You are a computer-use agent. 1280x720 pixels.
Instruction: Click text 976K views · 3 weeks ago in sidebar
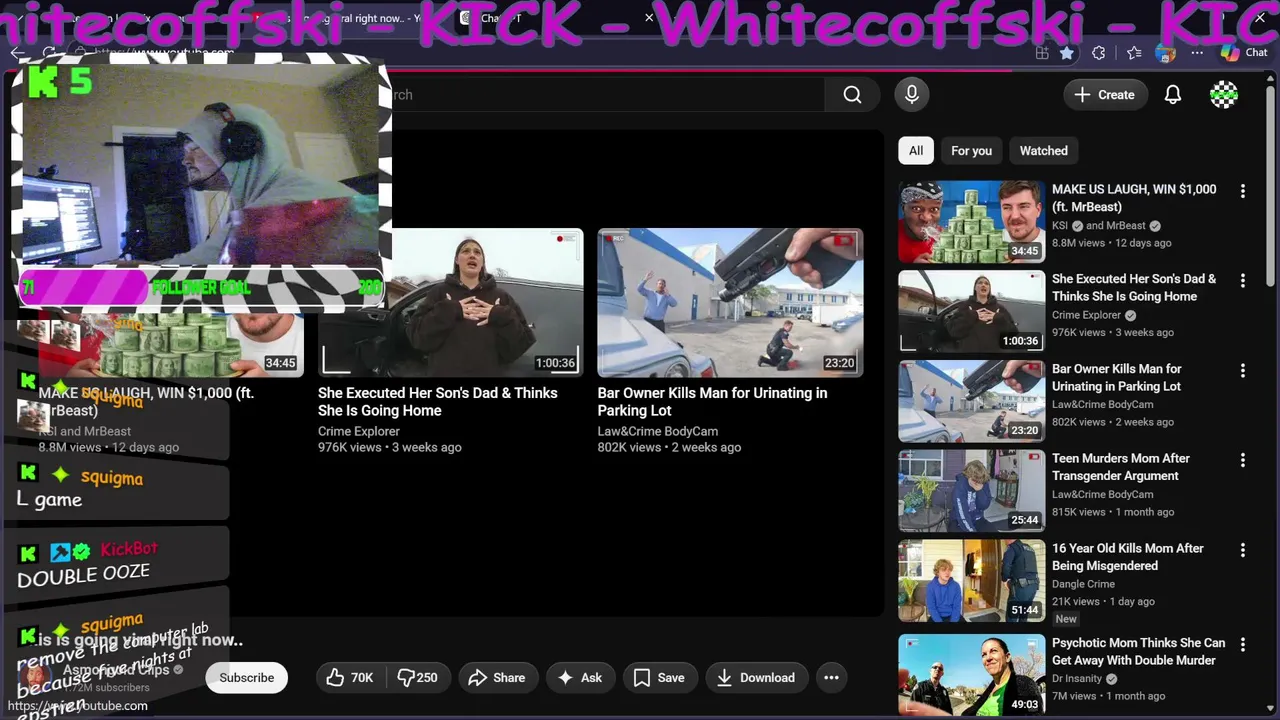pos(1113,333)
